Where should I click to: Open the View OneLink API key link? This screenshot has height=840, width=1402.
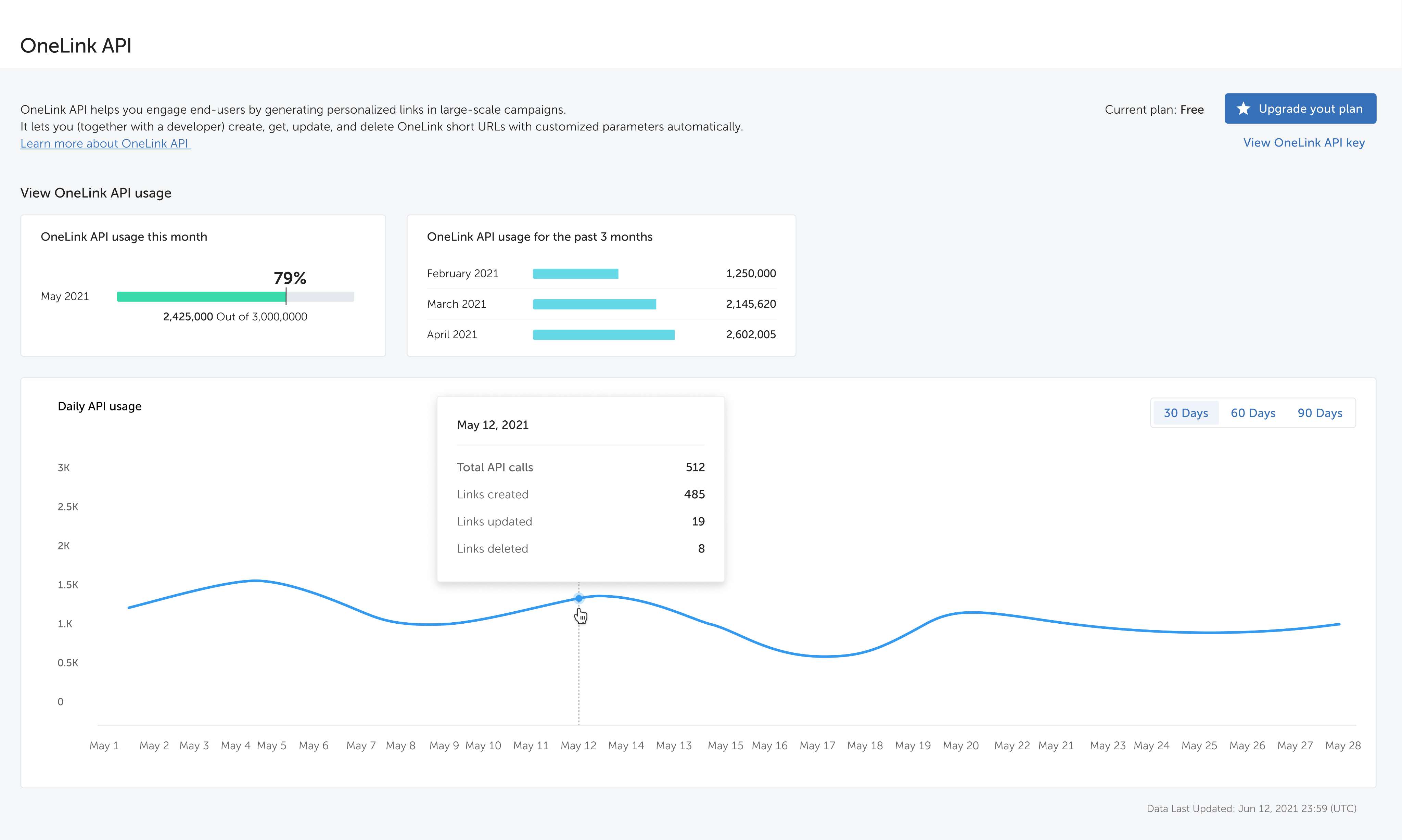(x=1303, y=143)
